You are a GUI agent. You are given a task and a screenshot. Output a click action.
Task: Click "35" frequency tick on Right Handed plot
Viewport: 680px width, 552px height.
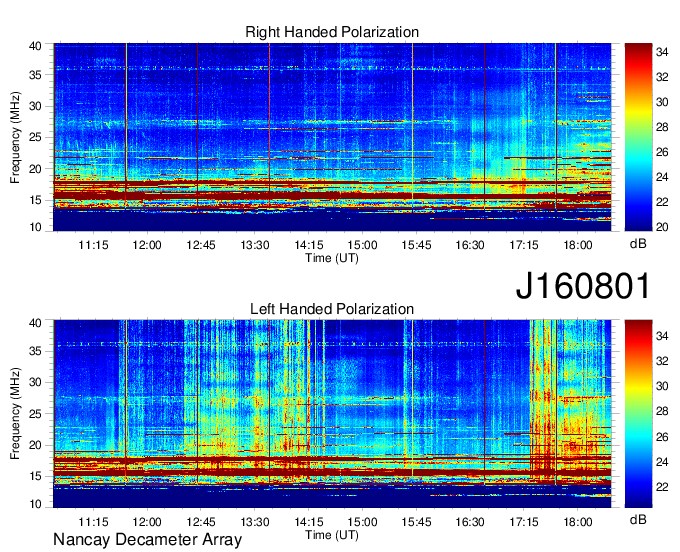point(36,75)
